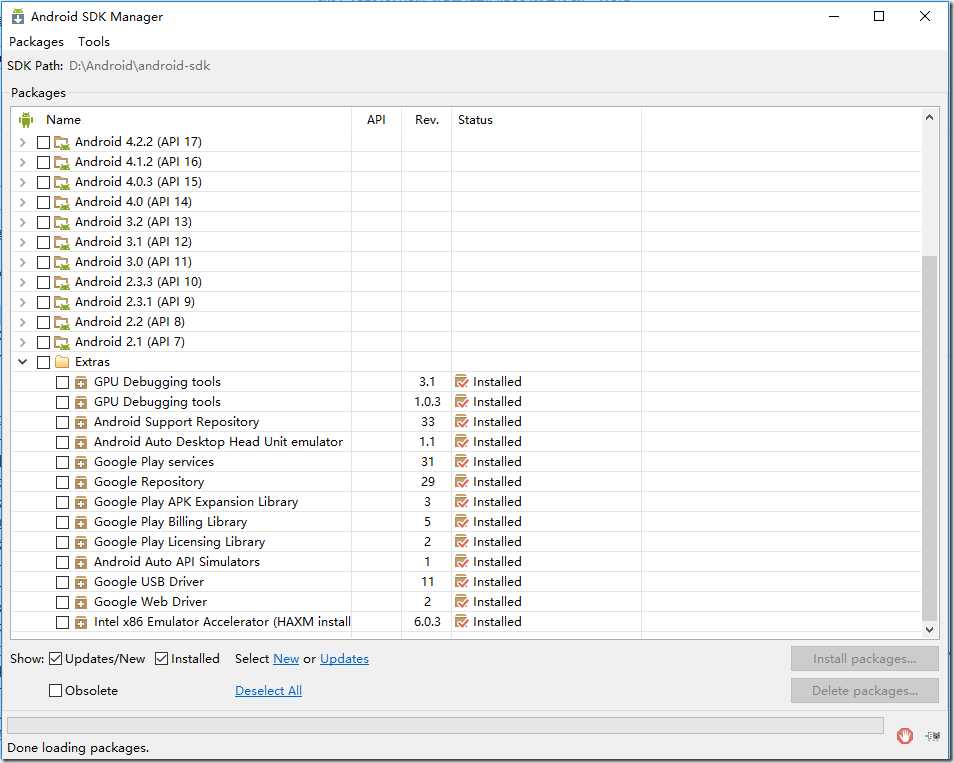Click the Android 4.2.2 (API 17) folder icon
Viewport: 954px width, 763px height.
[x=62, y=142]
